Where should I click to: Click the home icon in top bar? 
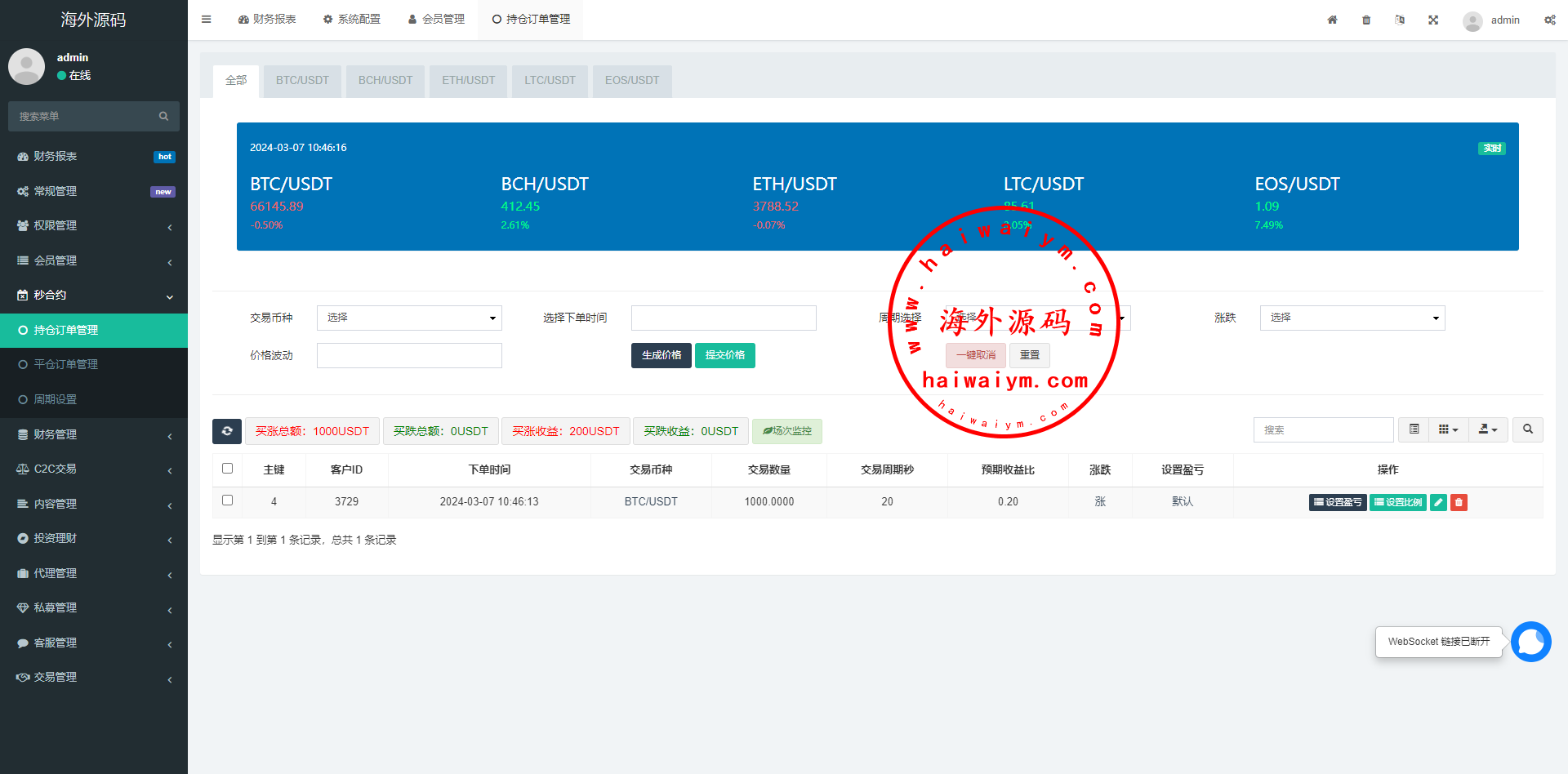(1332, 20)
